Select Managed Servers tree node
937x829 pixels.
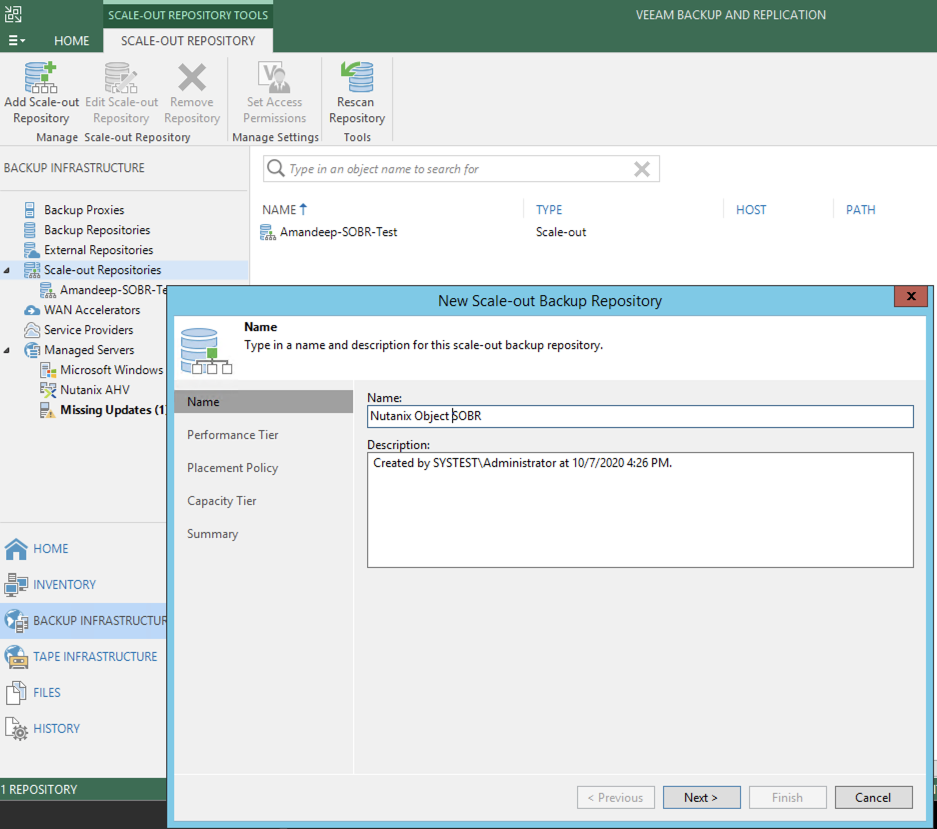[88, 350]
